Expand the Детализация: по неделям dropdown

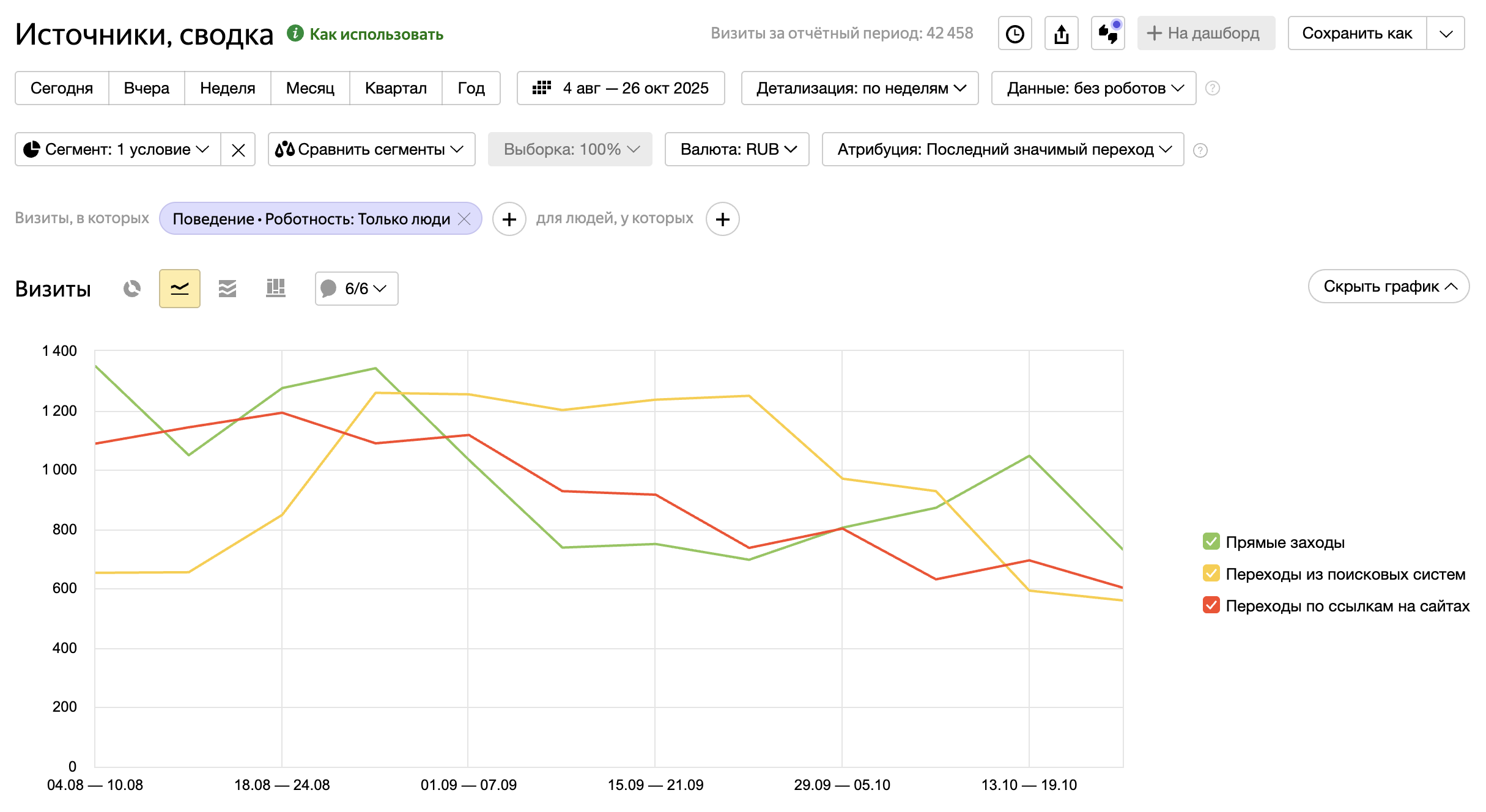click(860, 89)
